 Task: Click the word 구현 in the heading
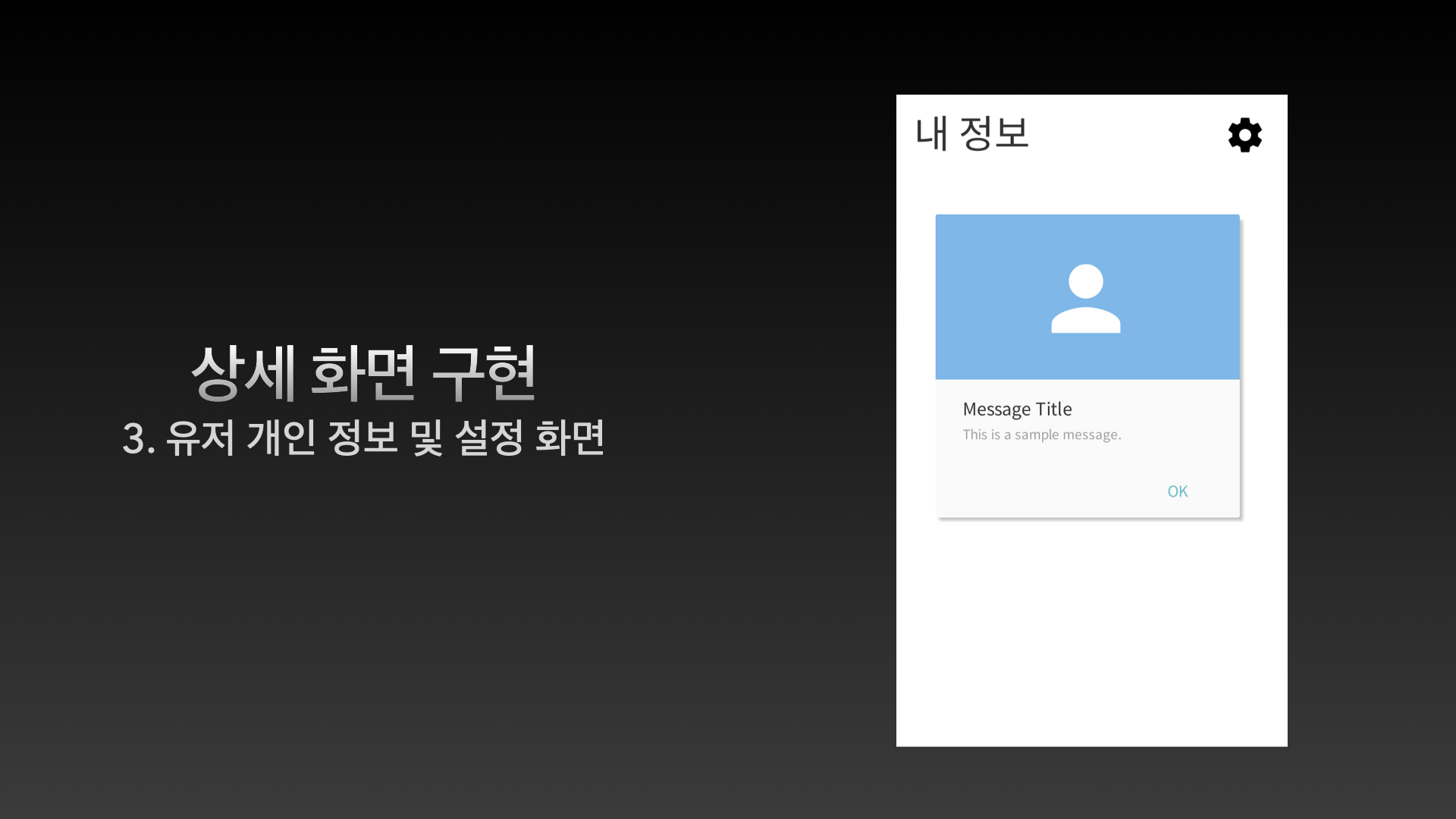484,372
